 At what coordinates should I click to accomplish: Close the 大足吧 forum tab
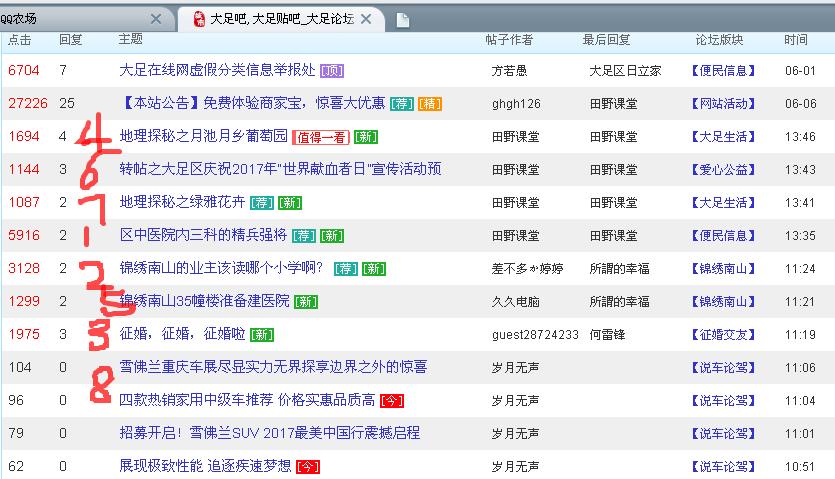pos(366,19)
